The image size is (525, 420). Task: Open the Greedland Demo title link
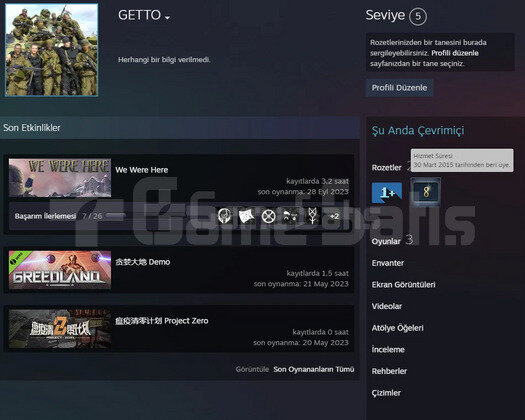tap(143, 262)
